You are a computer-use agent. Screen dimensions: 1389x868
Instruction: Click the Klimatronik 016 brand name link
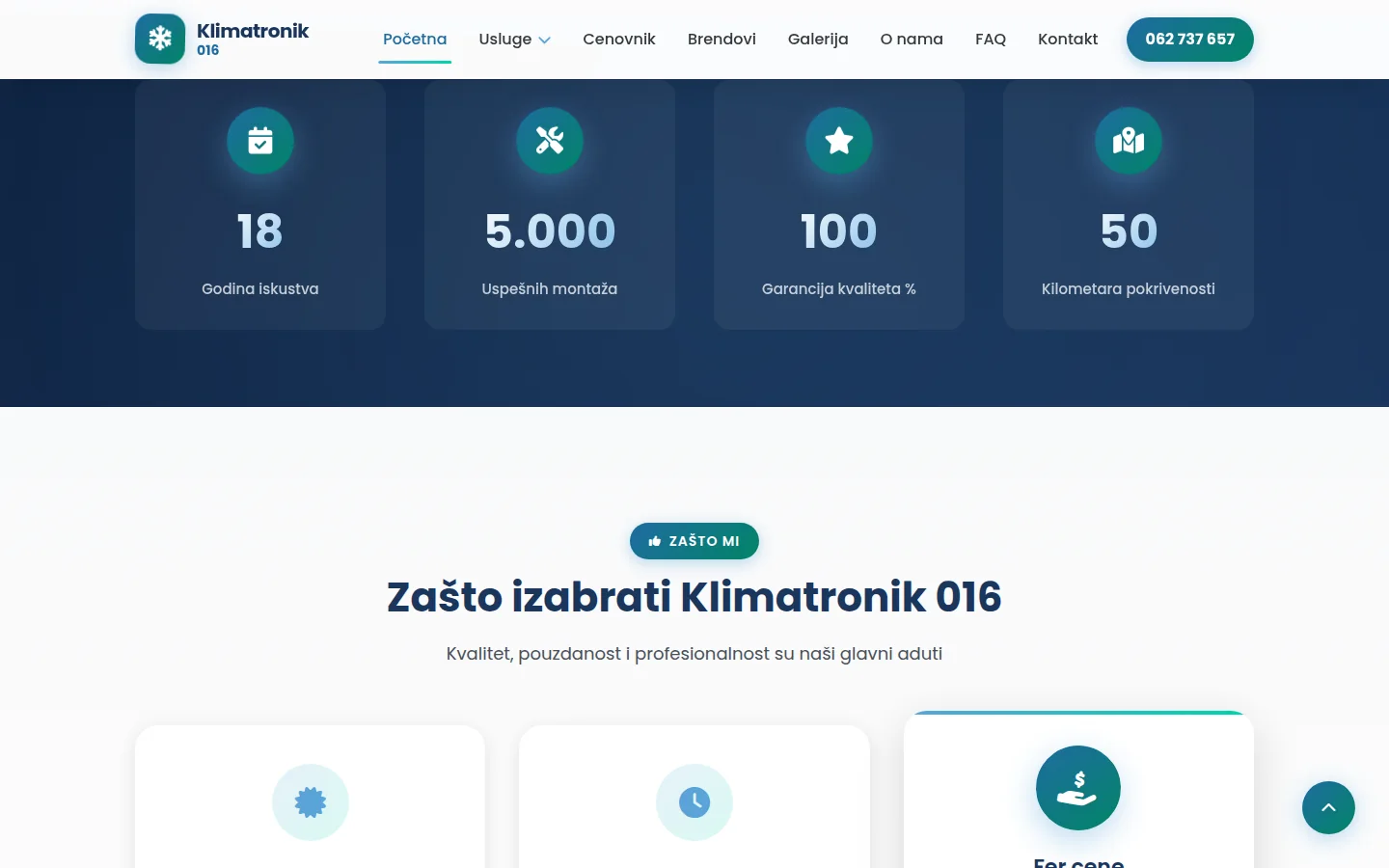tap(253, 39)
